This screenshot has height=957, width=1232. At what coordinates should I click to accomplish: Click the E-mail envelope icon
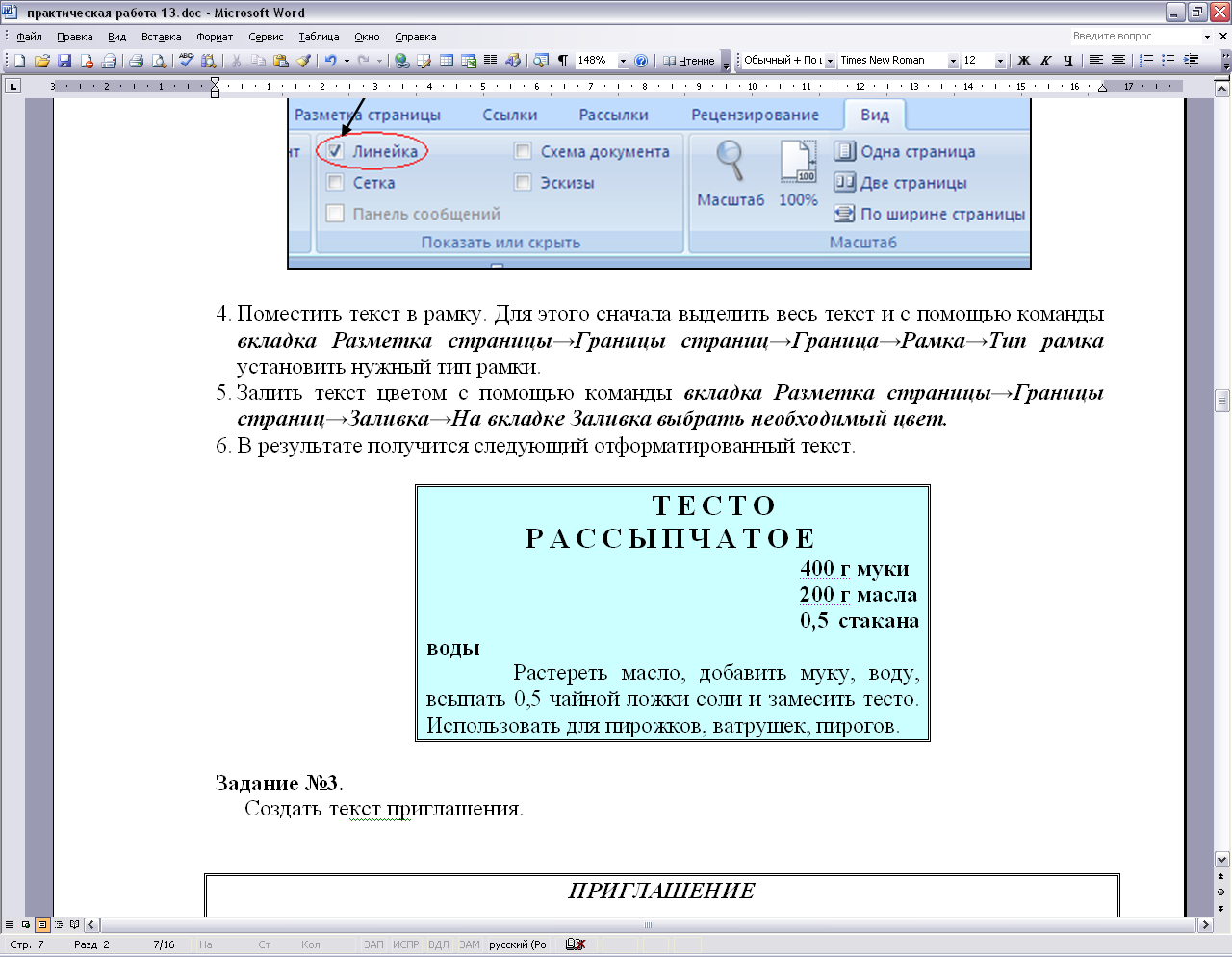click(109, 61)
